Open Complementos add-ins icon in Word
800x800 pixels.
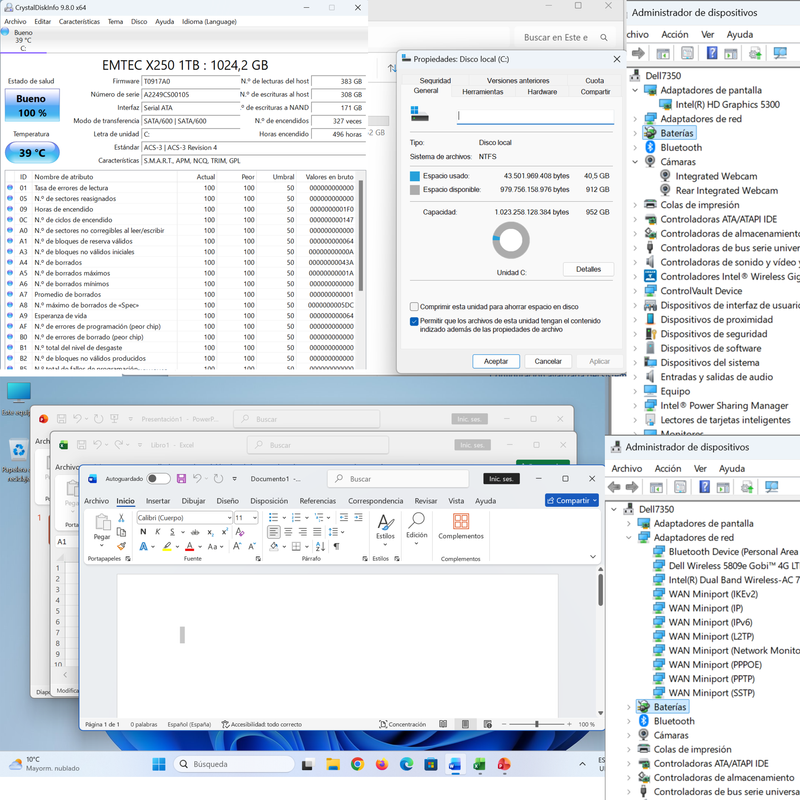[461, 526]
